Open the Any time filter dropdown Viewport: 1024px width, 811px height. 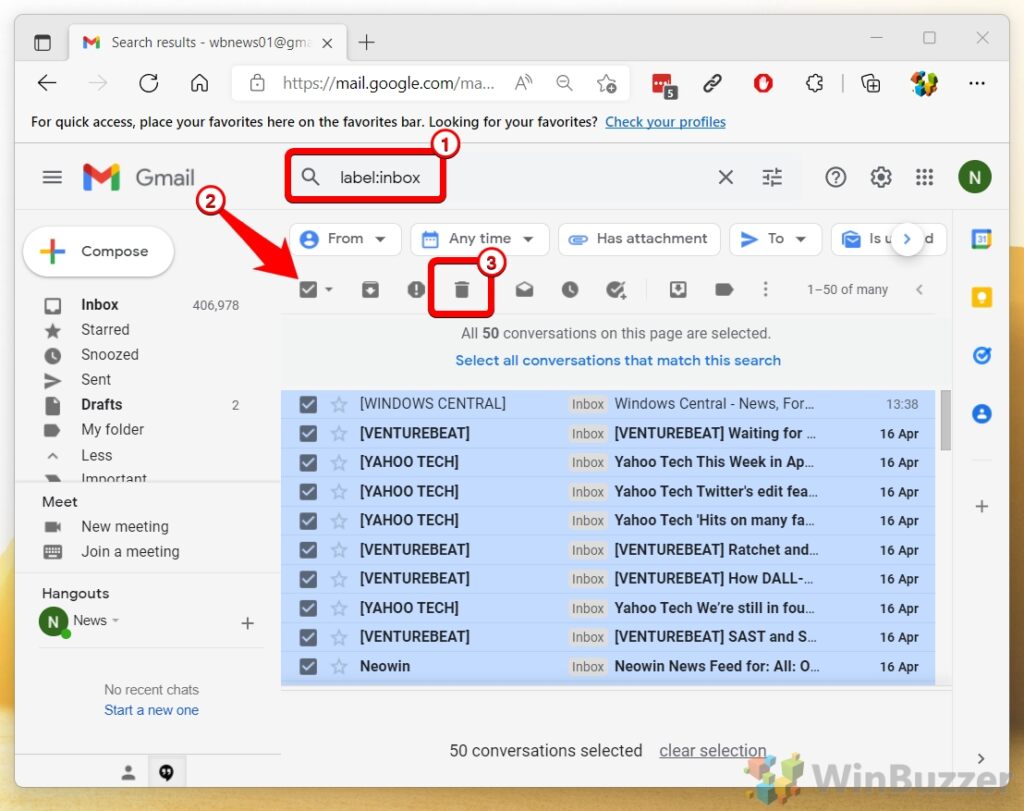pyautogui.click(x=479, y=239)
